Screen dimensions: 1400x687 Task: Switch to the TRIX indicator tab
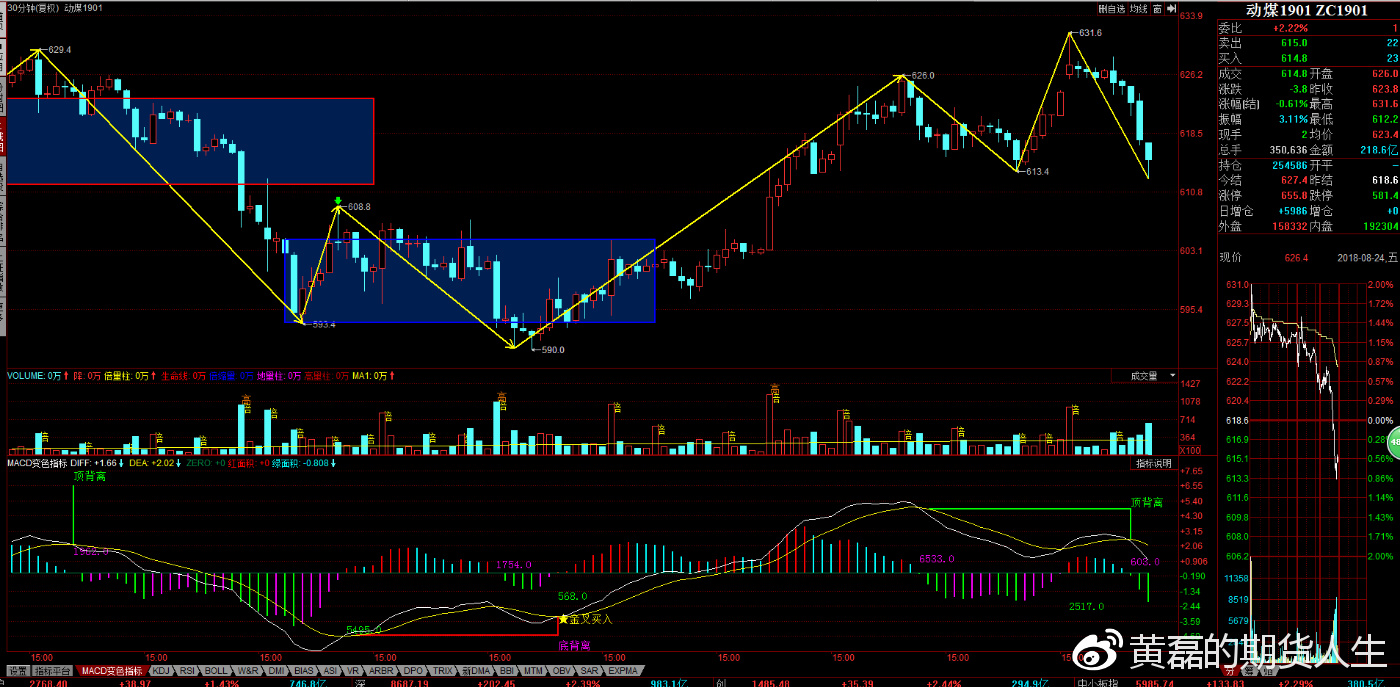tap(443, 670)
